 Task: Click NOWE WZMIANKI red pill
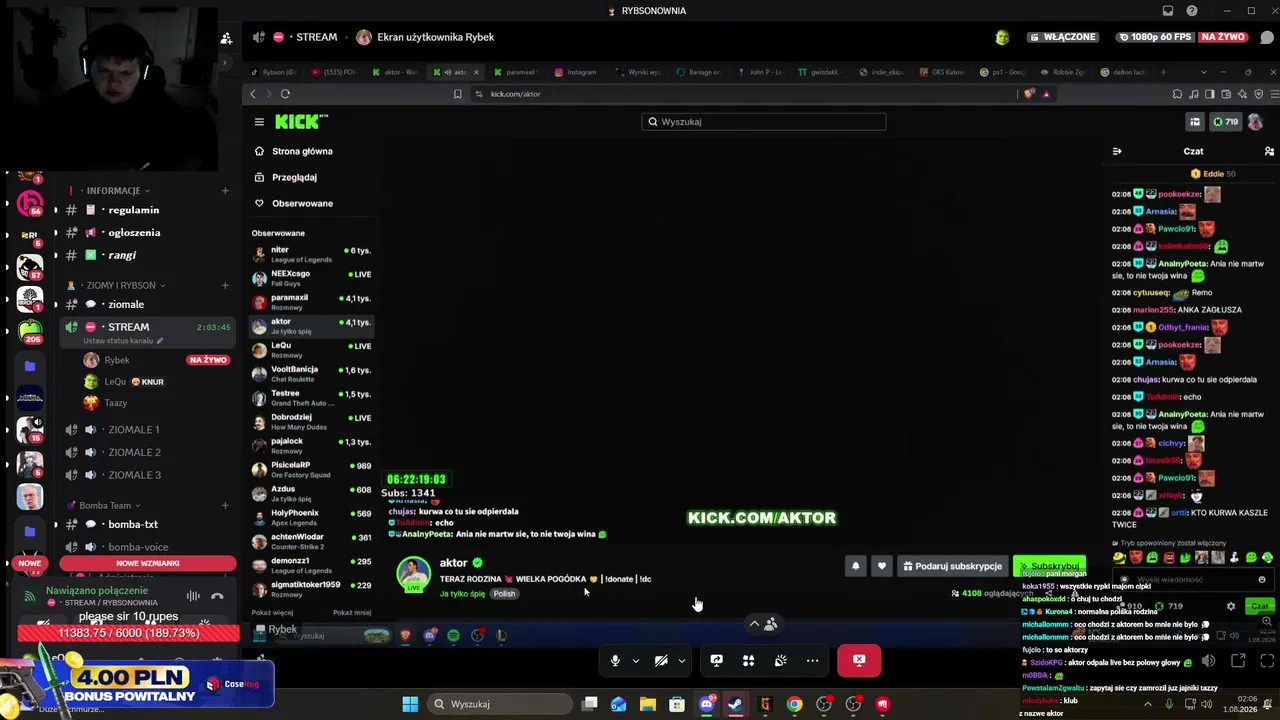(148, 563)
